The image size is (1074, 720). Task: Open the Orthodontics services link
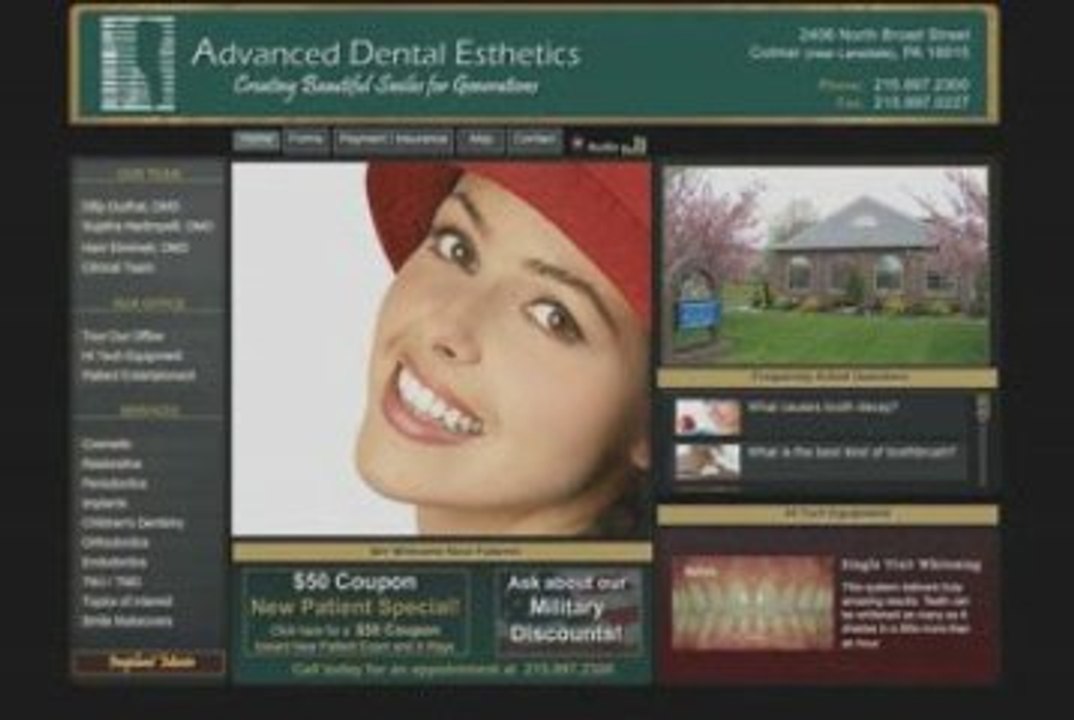point(115,542)
